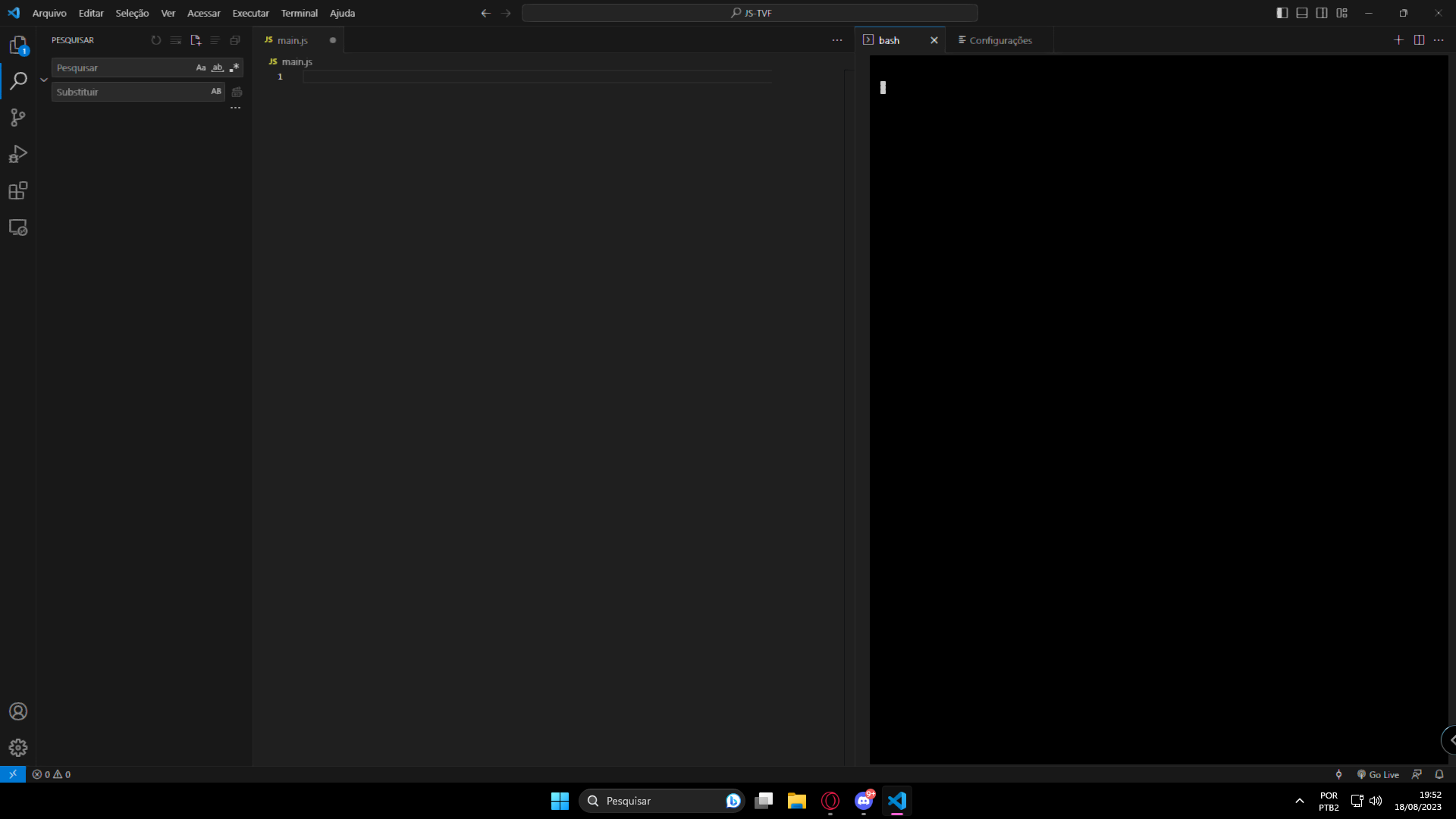Toggle bottom panel layout icon
The image size is (1456, 819).
(x=1302, y=13)
